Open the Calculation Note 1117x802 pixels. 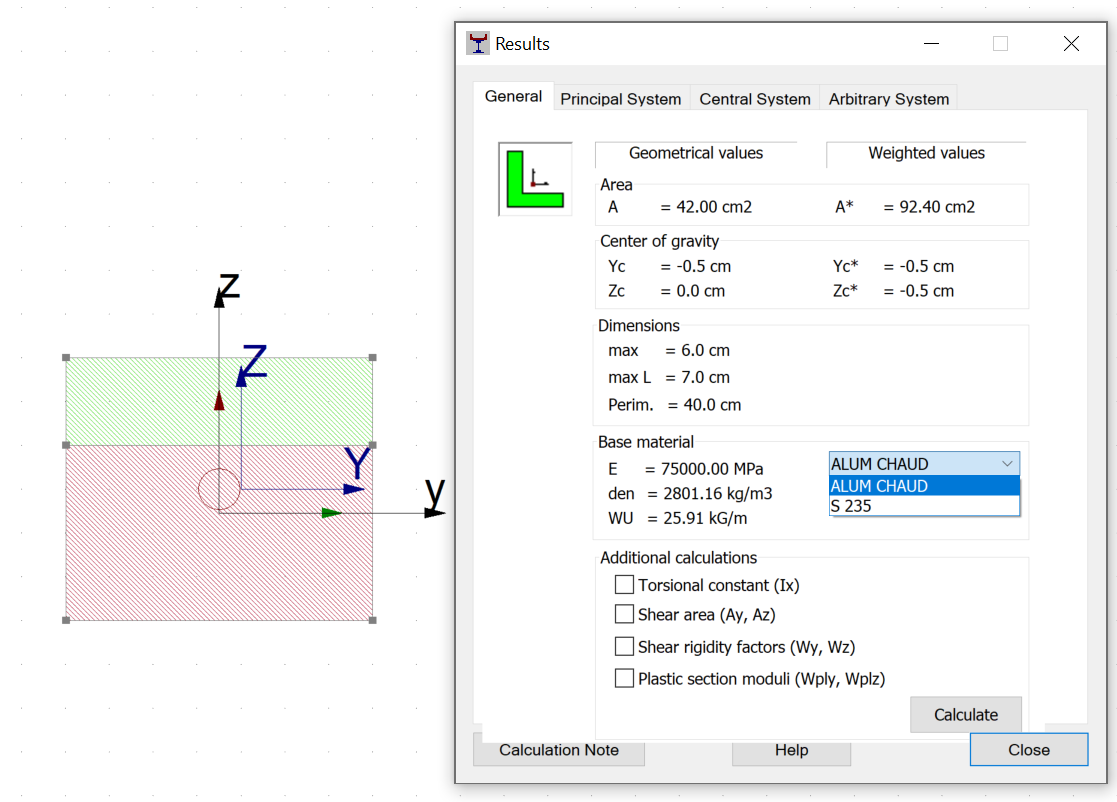click(x=558, y=750)
